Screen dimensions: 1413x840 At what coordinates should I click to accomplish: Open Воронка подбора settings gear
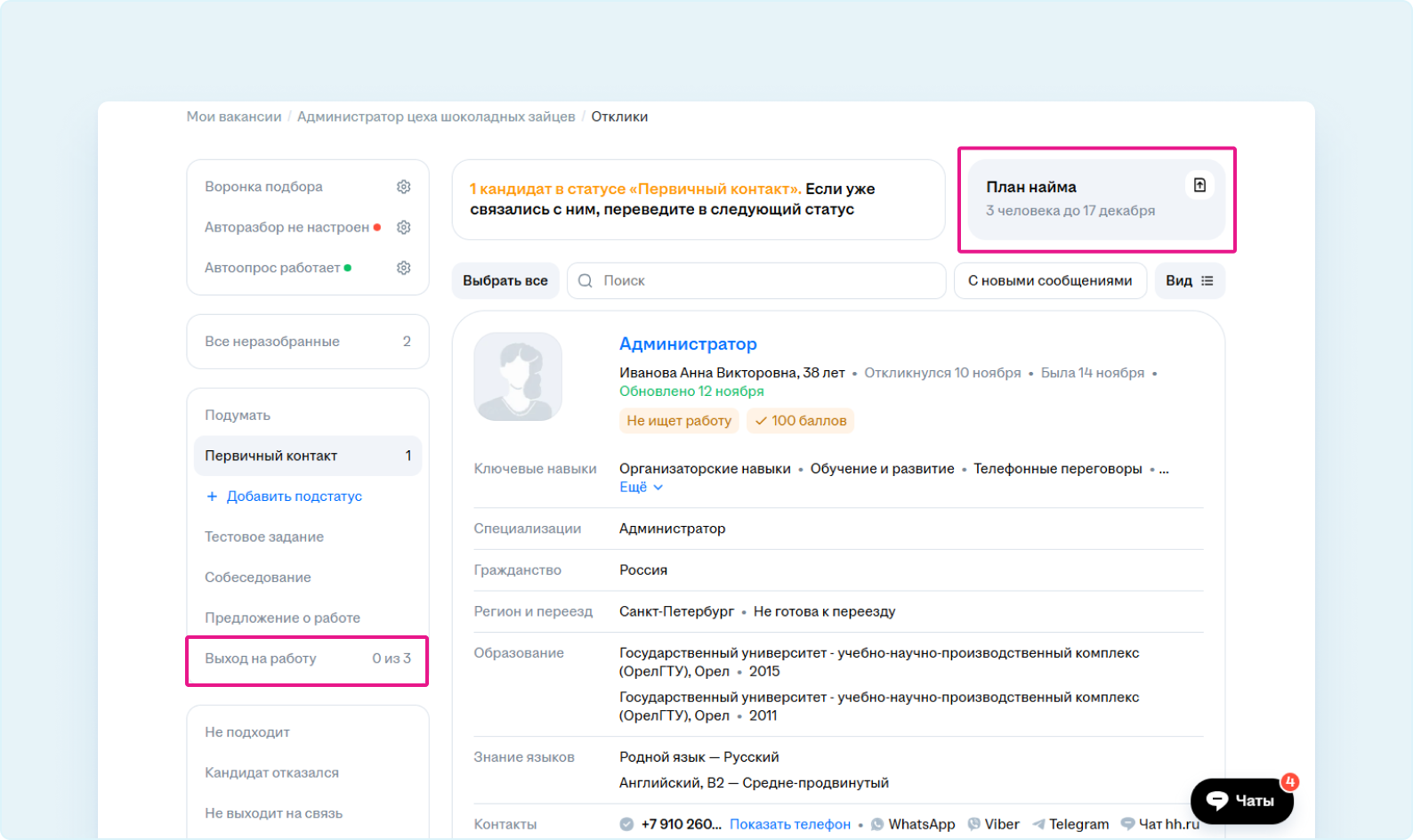403,187
